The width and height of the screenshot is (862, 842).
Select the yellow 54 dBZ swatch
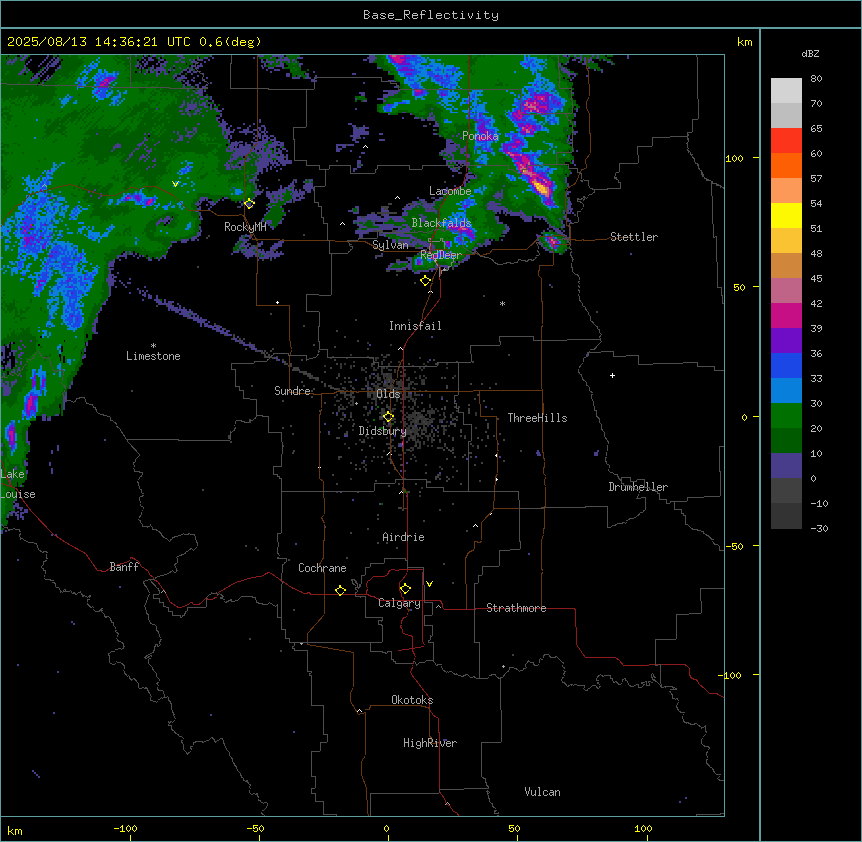click(x=786, y=215)
